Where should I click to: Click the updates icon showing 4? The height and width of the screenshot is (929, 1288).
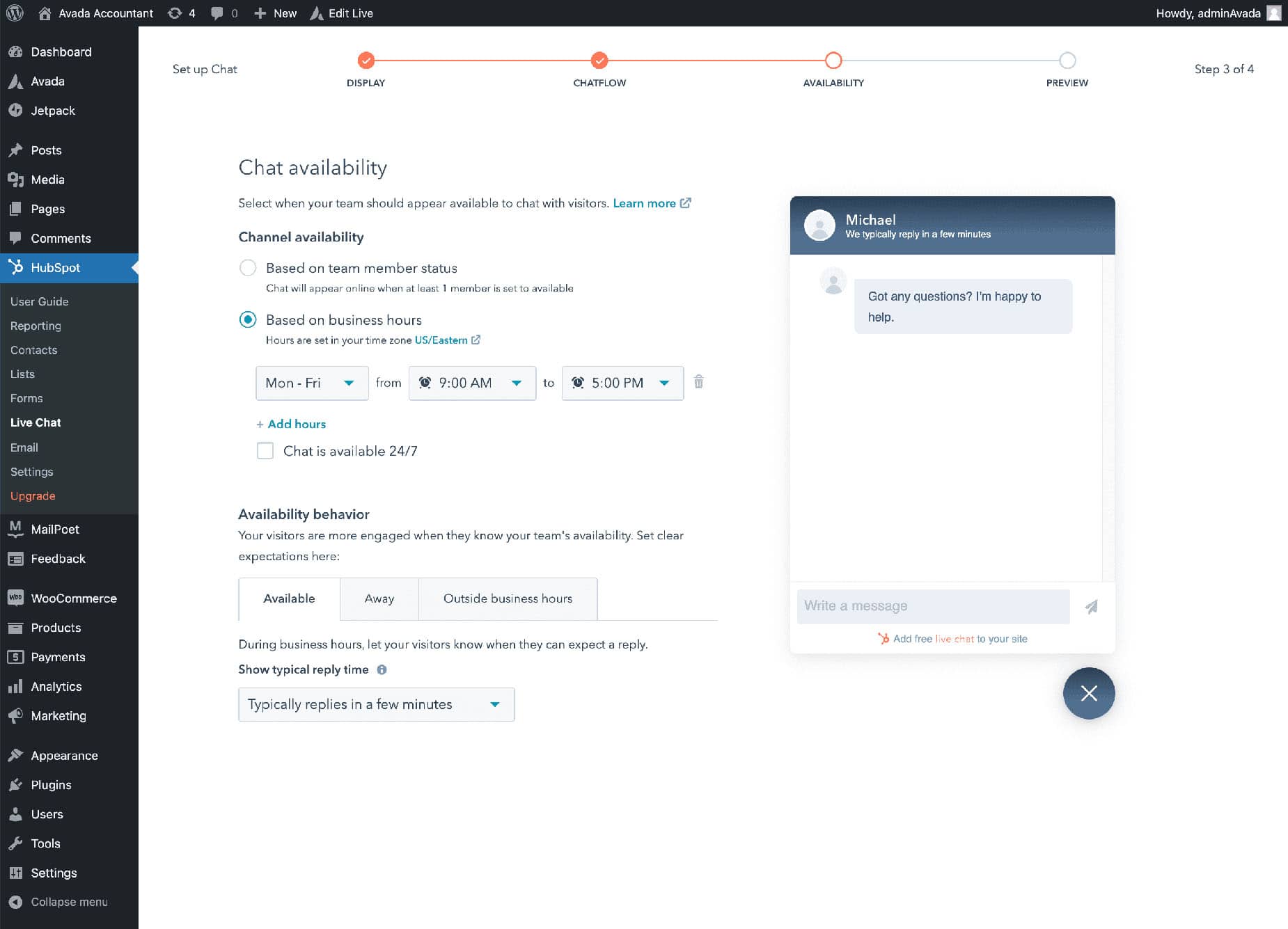[x=175, y=13]
